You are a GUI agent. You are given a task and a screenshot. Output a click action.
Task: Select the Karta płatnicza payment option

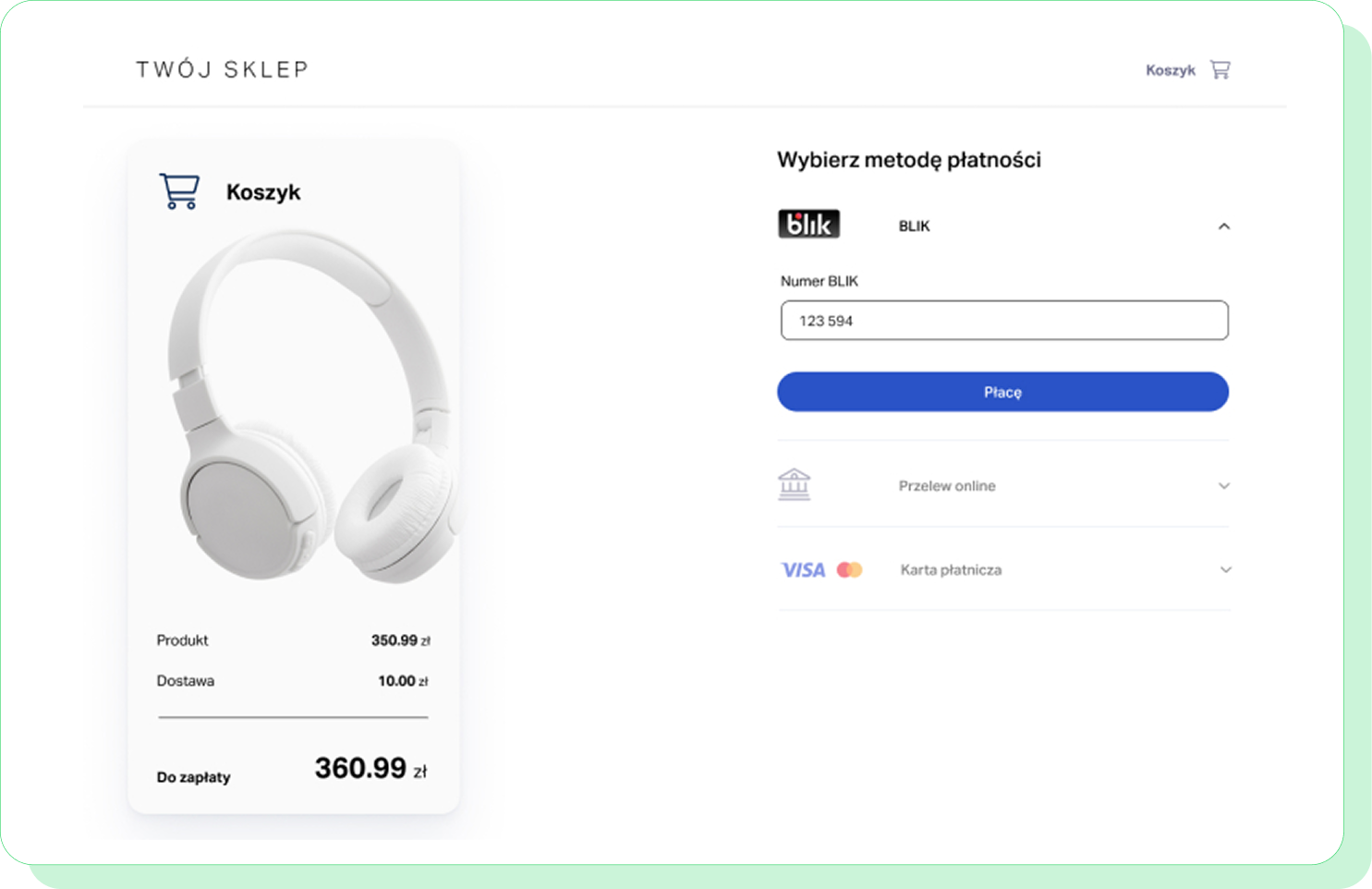coord(951,570)
